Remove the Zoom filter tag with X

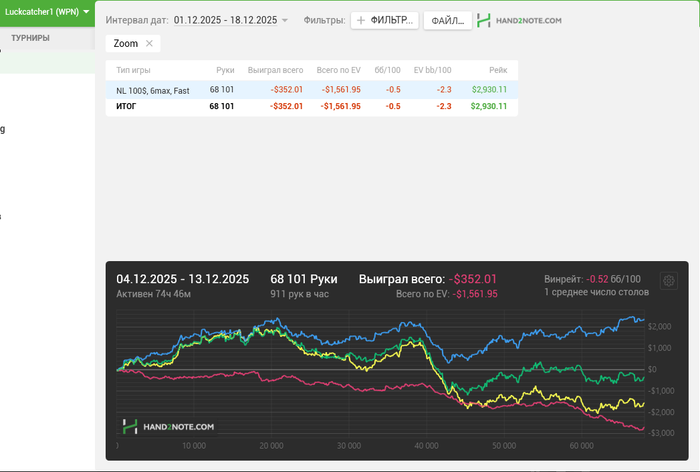(149, 44)
